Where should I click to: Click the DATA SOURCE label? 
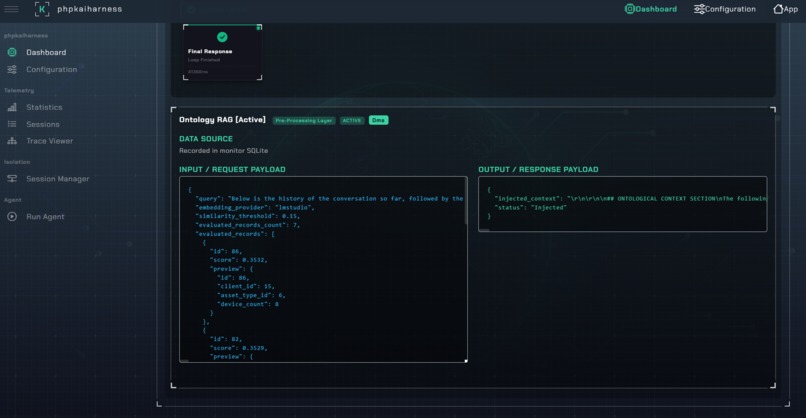(206, 139)
